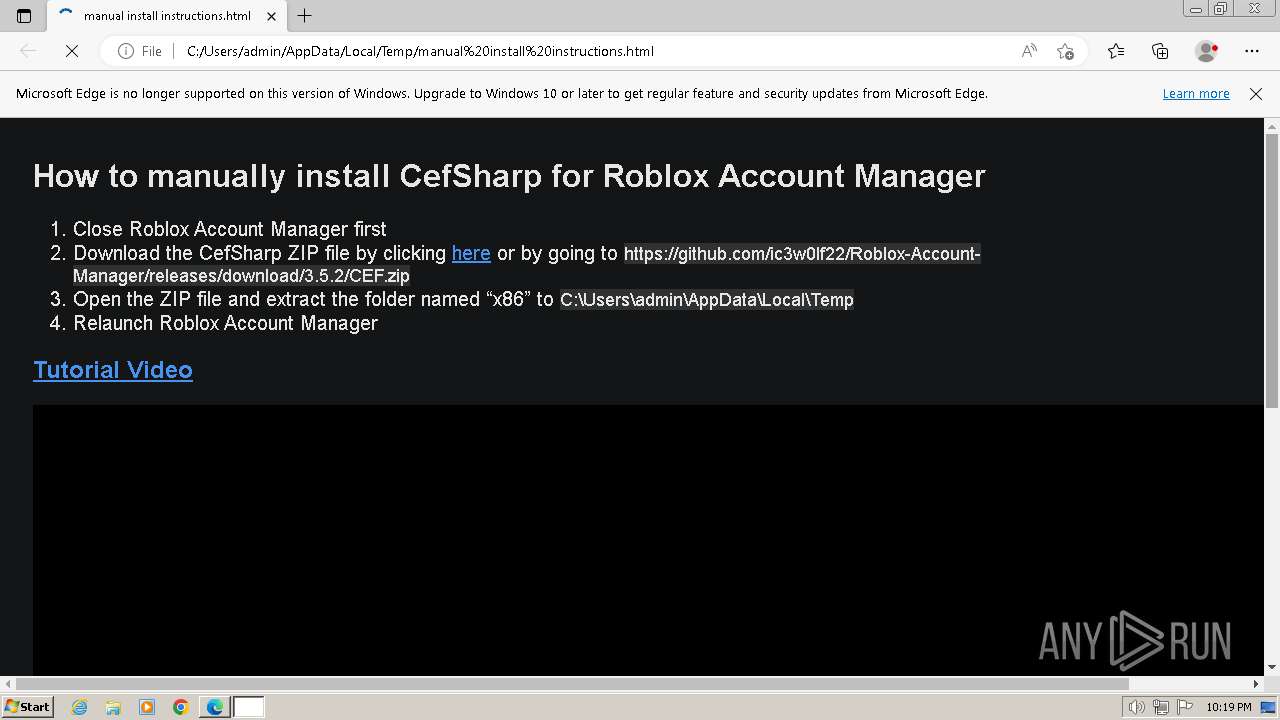The image size is (1280, 720).
Task: Open Action Center flag icon
Action: click(x=1185, y=707)
